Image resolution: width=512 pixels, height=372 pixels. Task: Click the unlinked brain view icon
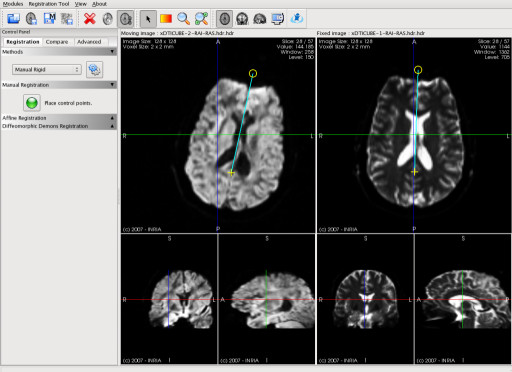108,19
